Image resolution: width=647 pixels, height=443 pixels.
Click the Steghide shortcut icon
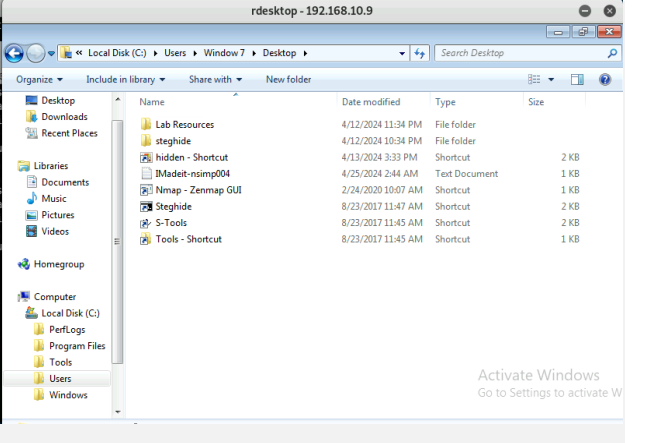click(x=146, y=207)
